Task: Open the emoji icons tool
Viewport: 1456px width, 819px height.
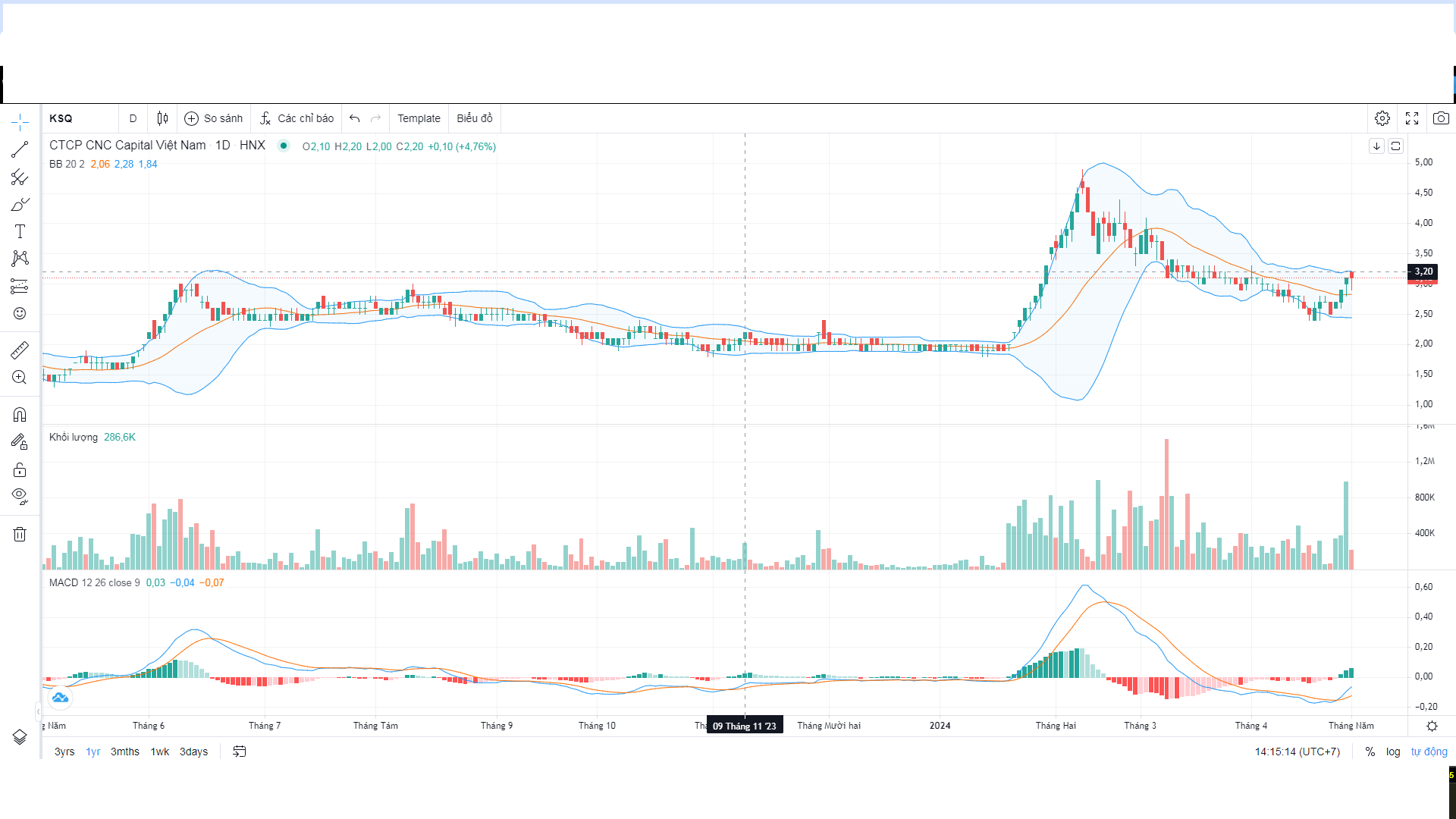Action: click(x=20, y=313)
